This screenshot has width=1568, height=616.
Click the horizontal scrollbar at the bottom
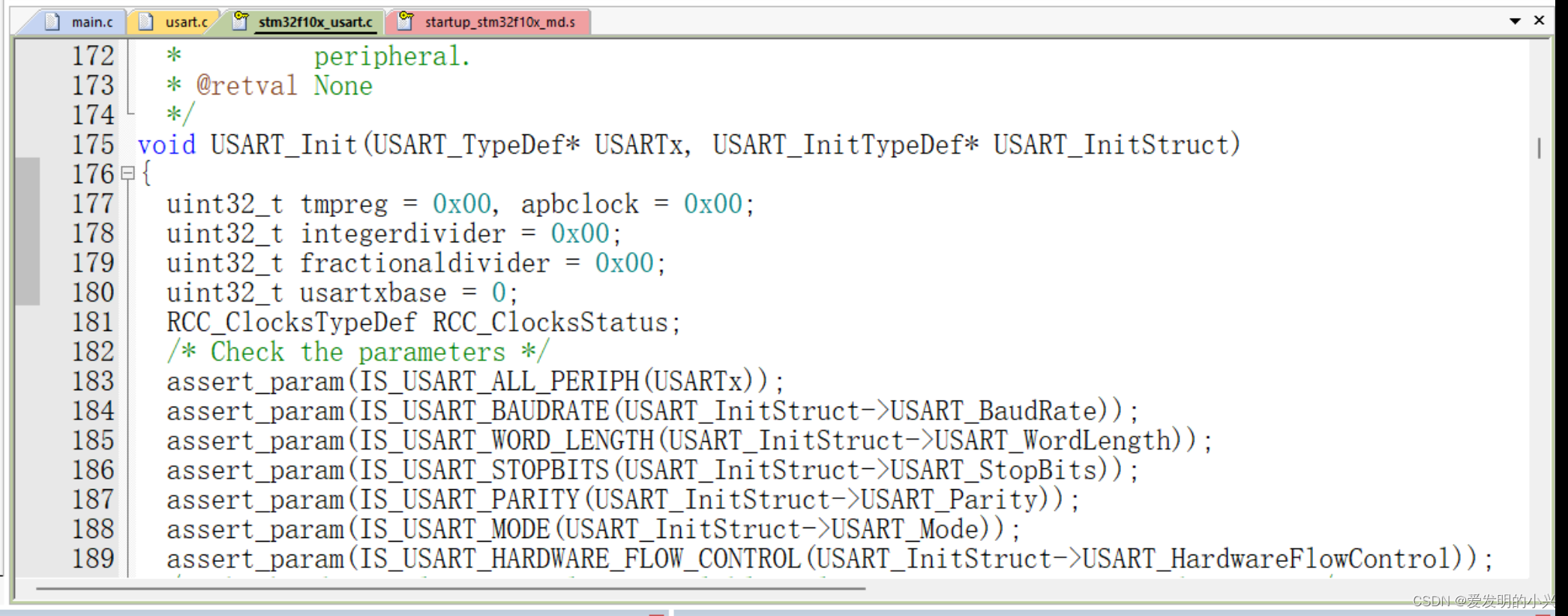click(451, 589)
